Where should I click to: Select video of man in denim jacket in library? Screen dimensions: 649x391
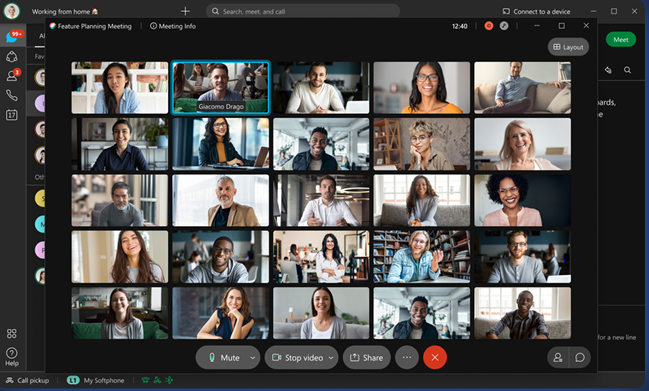coord(422,257)
